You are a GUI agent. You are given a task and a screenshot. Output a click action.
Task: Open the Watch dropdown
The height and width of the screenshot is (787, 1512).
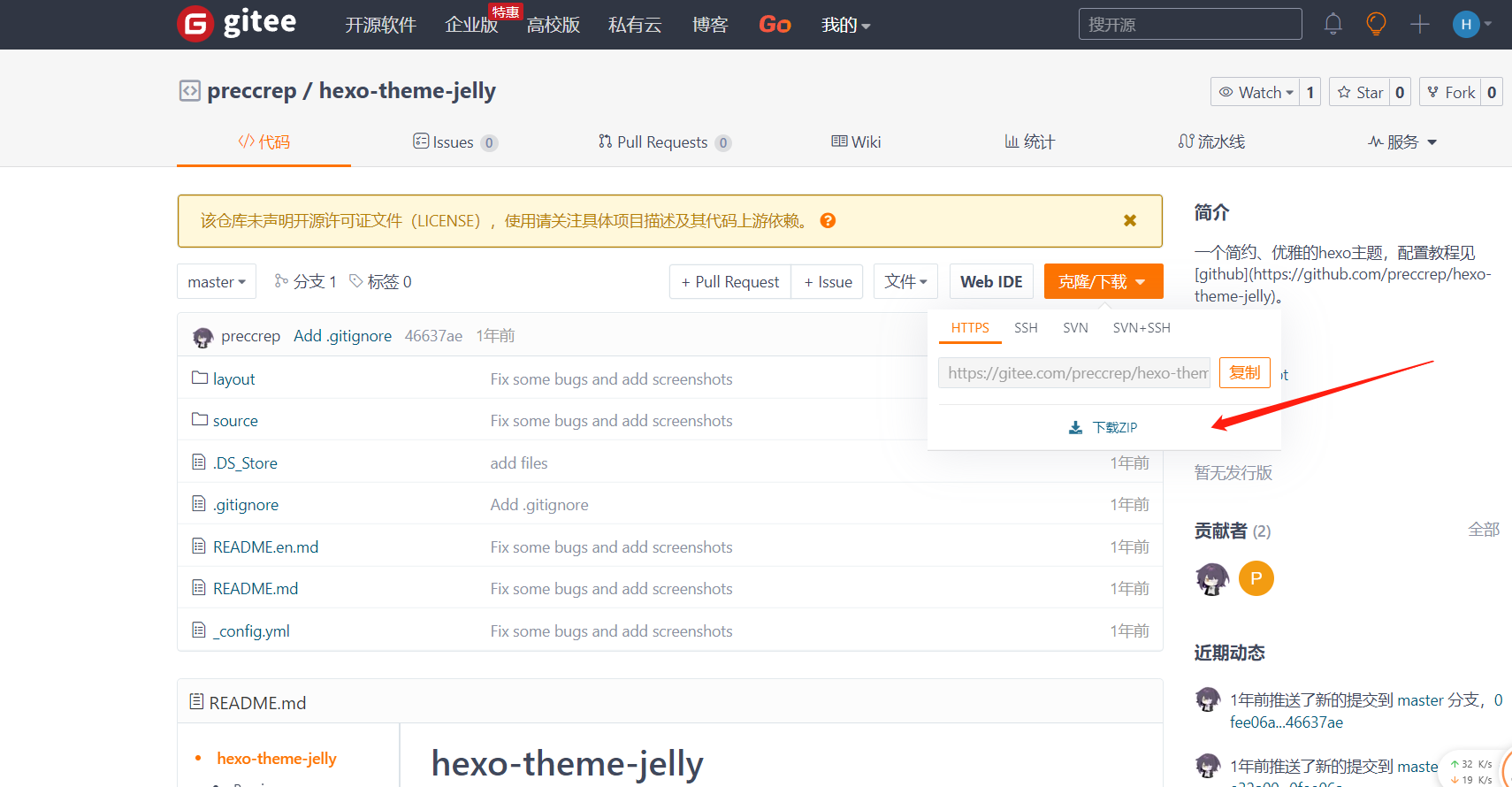tap(1256, 92)
